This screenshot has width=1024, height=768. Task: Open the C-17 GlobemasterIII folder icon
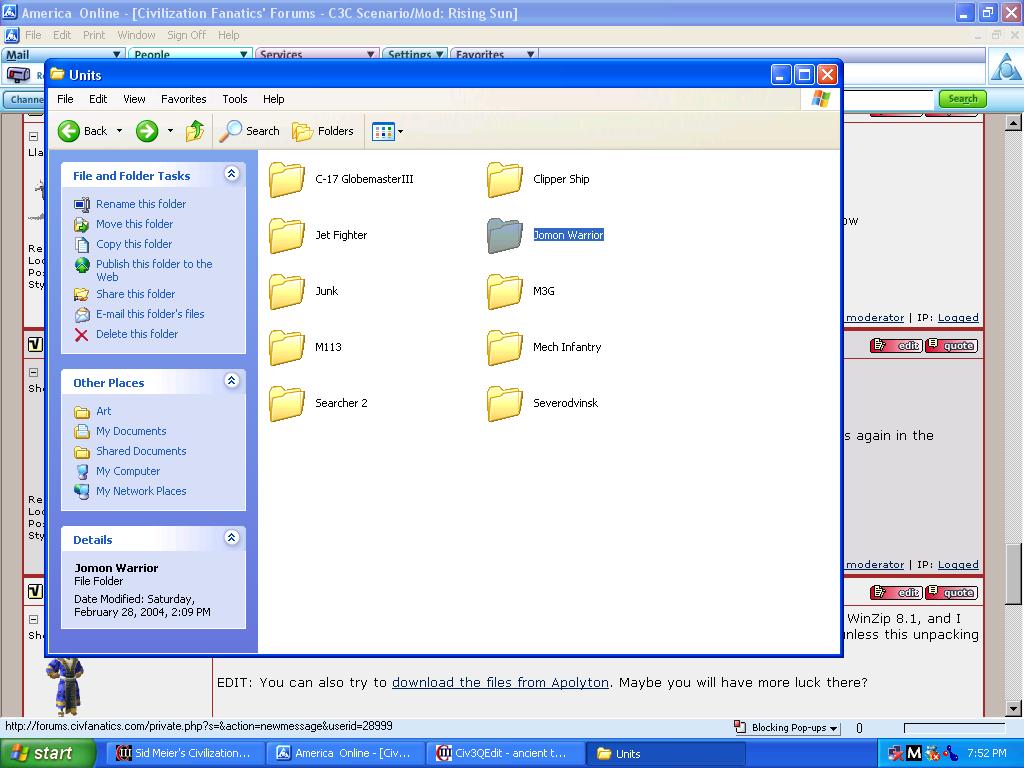tap(287, 180)
